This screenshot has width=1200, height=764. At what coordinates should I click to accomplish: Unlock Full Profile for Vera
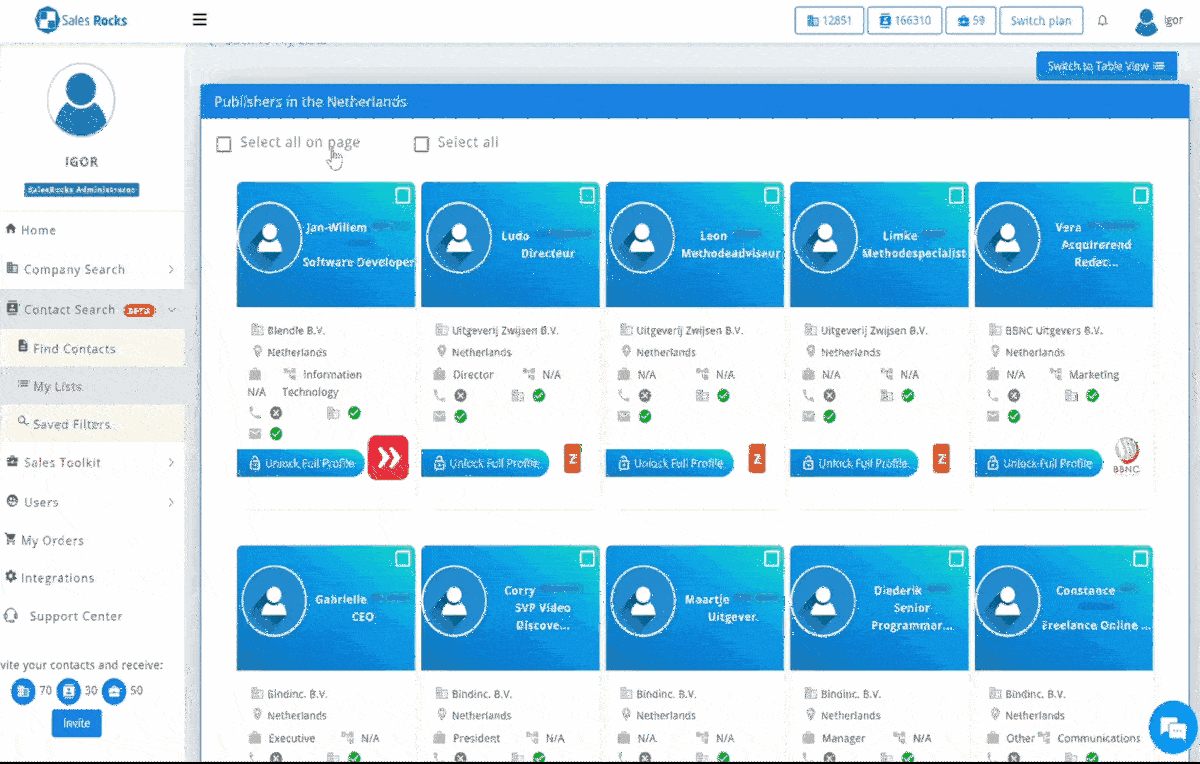1037,464
